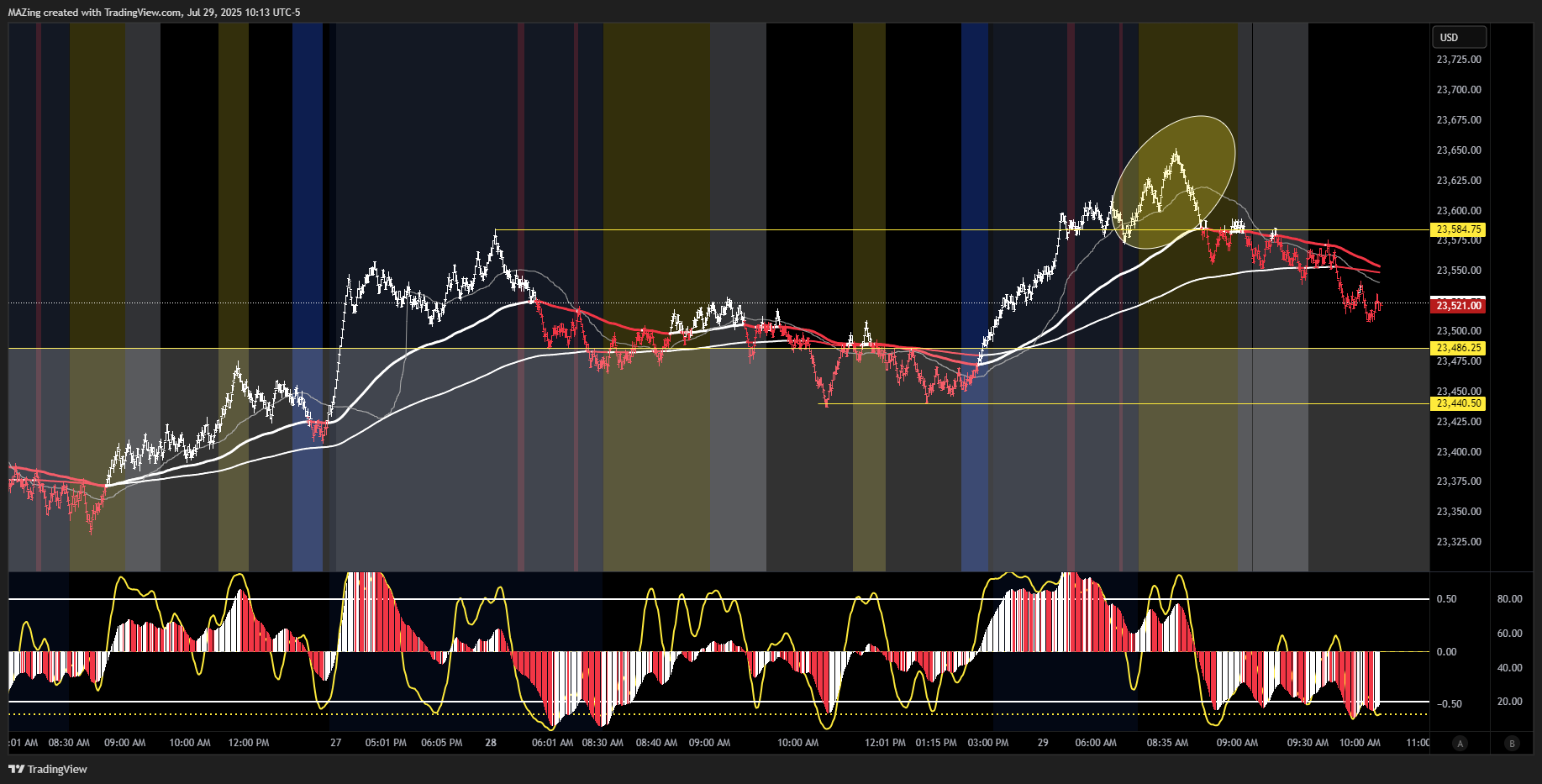Click the 23,650.00 price axis label
1542x784 pixels.
coord(1459,150)
